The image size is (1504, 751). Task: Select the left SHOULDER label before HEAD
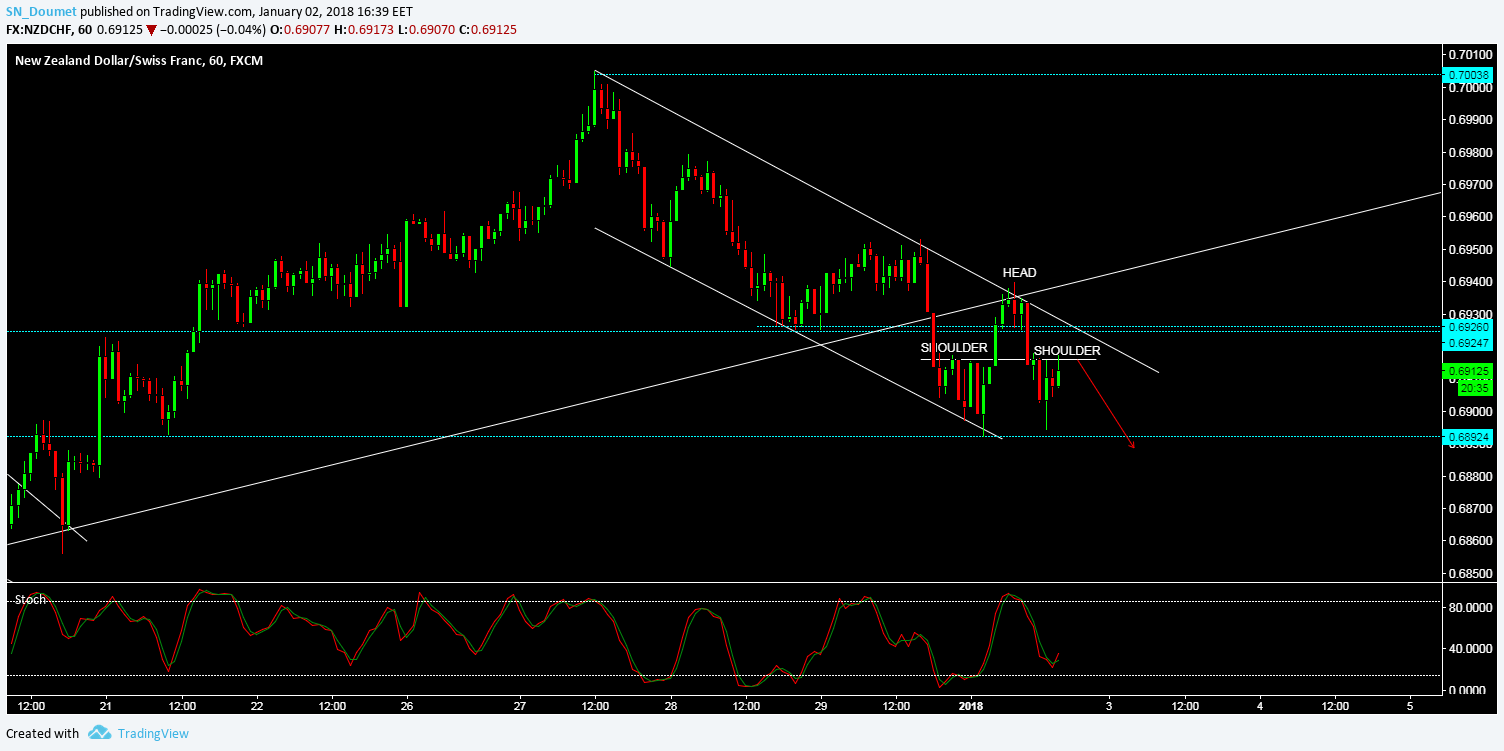click(x=955, y=348)
